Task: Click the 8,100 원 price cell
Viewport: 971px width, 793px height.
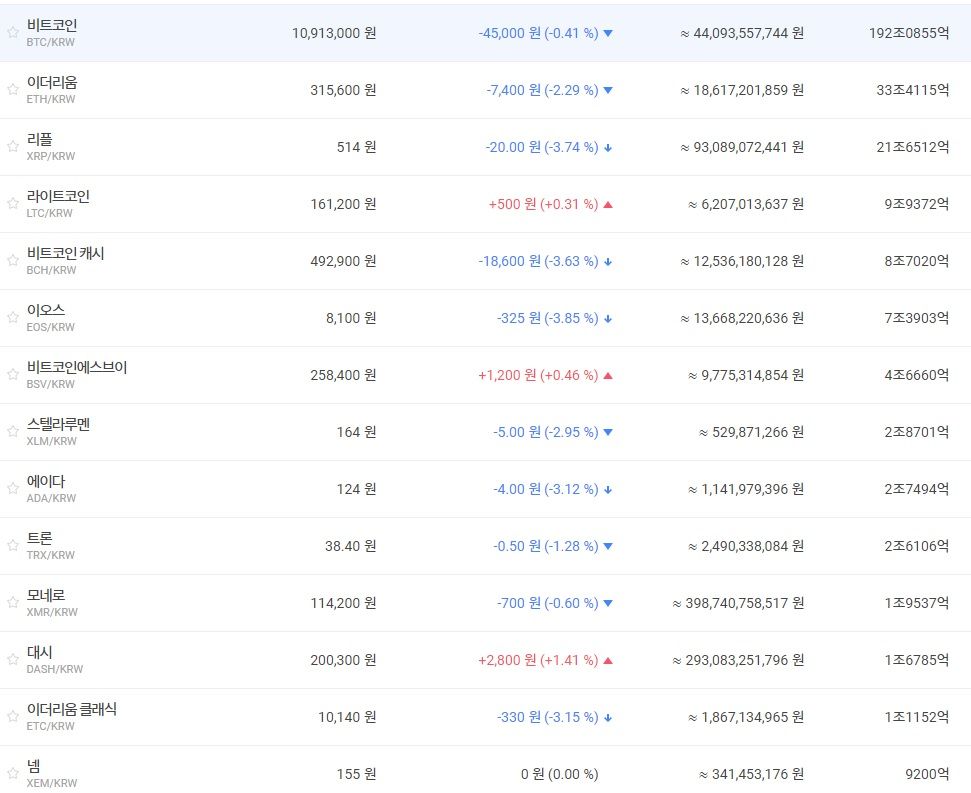Action: [351, 318]
